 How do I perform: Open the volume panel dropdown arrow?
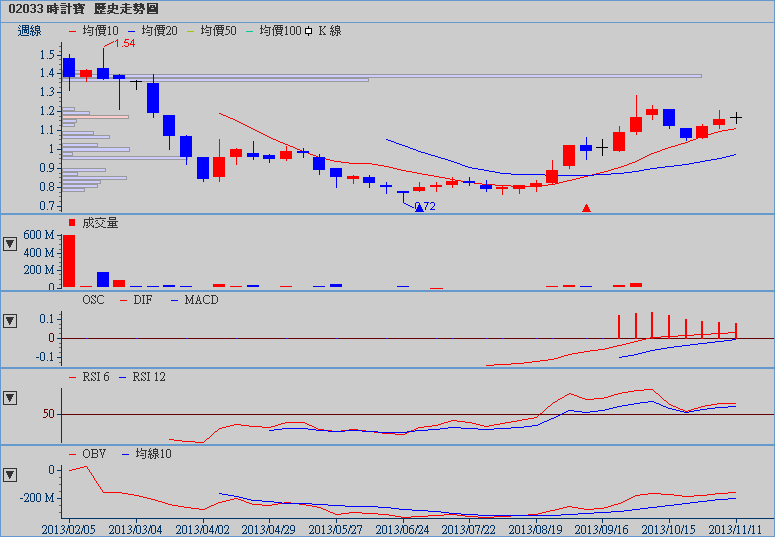pos(10,243)
